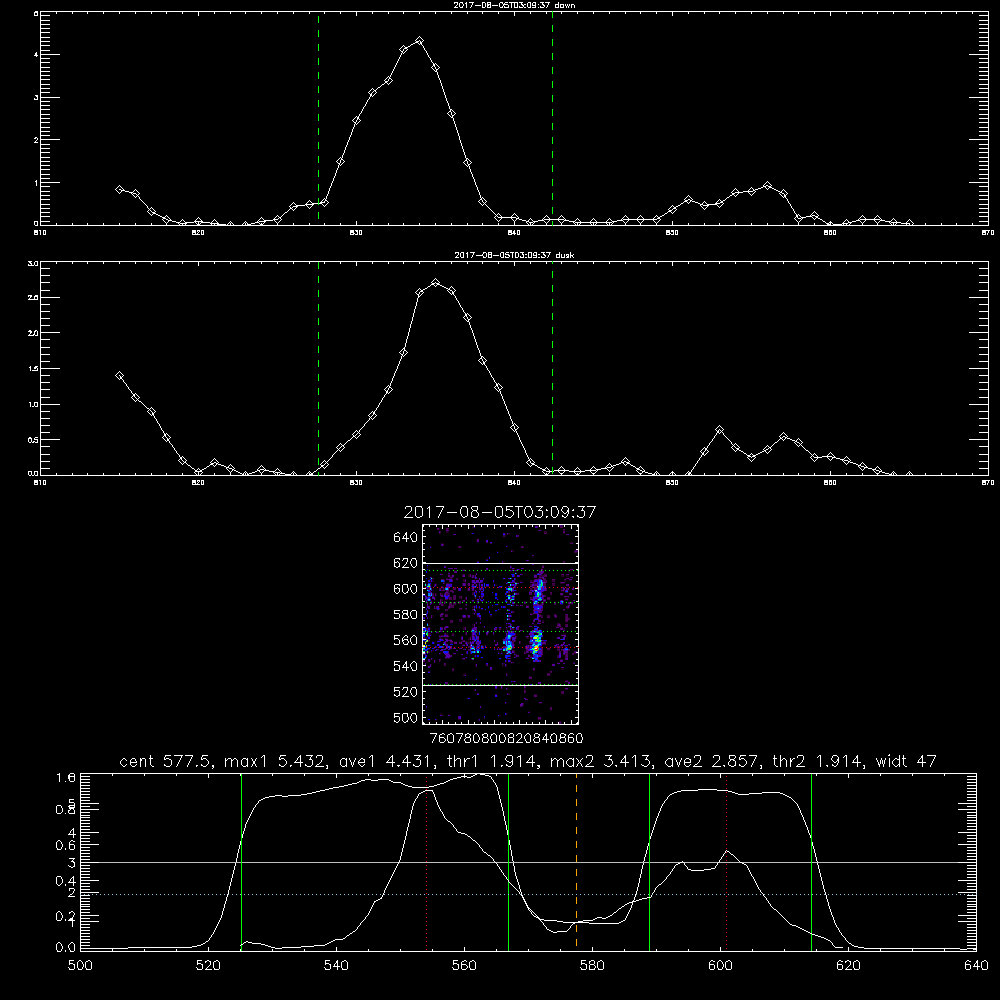
Task: Click the bottom plot x-axis label 580
Action: pyautogui.click(x=592, y=966)
